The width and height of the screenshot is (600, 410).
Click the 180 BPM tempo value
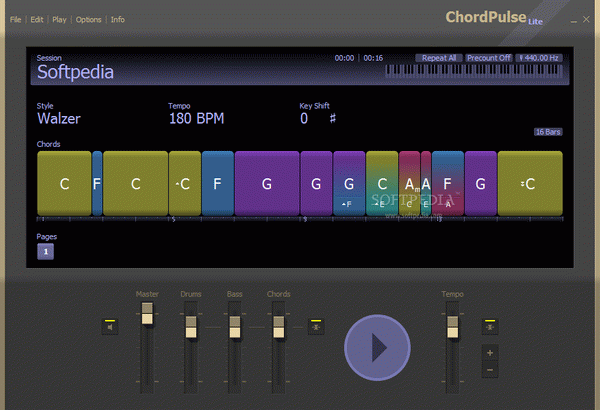click(x=196, y=118)
